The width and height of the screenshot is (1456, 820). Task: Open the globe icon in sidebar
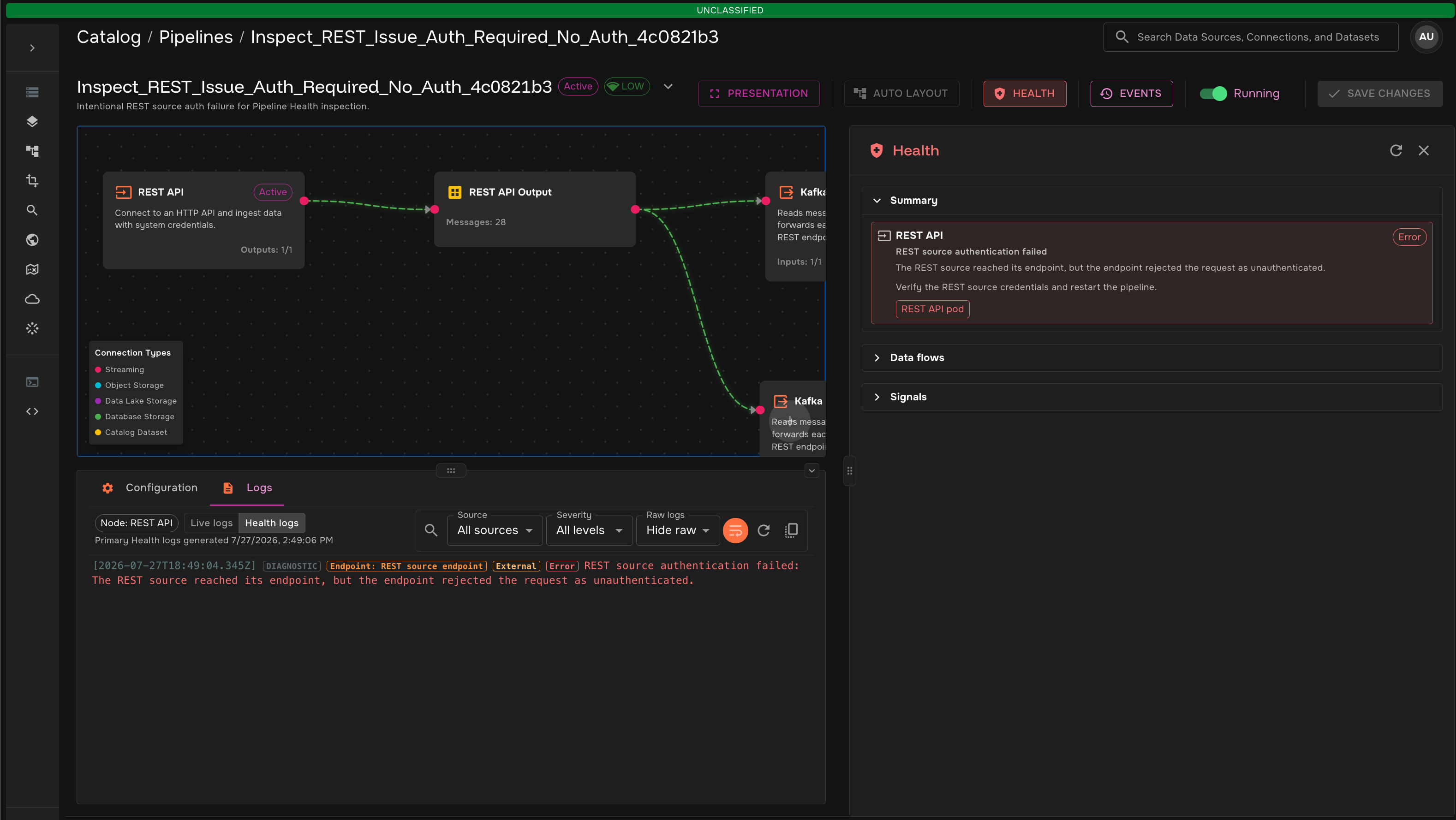[x=32, y=240]
